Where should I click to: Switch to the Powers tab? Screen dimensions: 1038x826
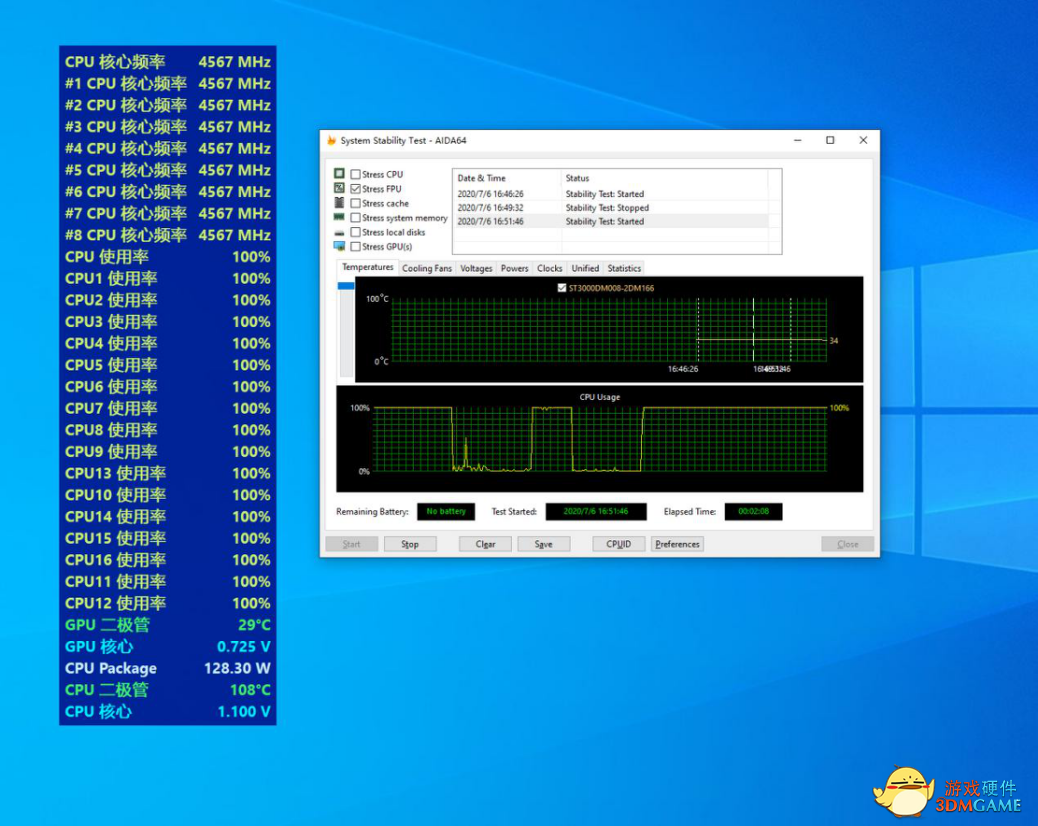(x=514, y=268)
